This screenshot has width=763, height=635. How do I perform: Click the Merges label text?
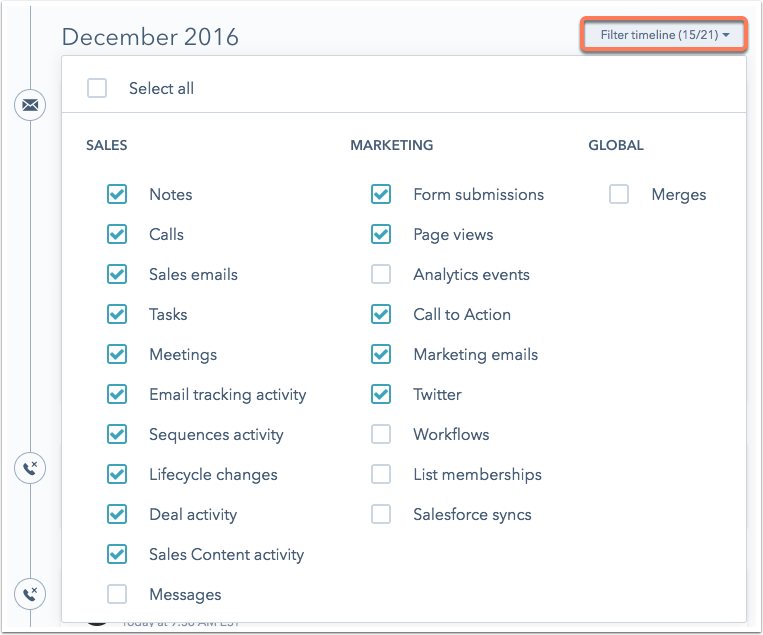[x=679, y=195]
